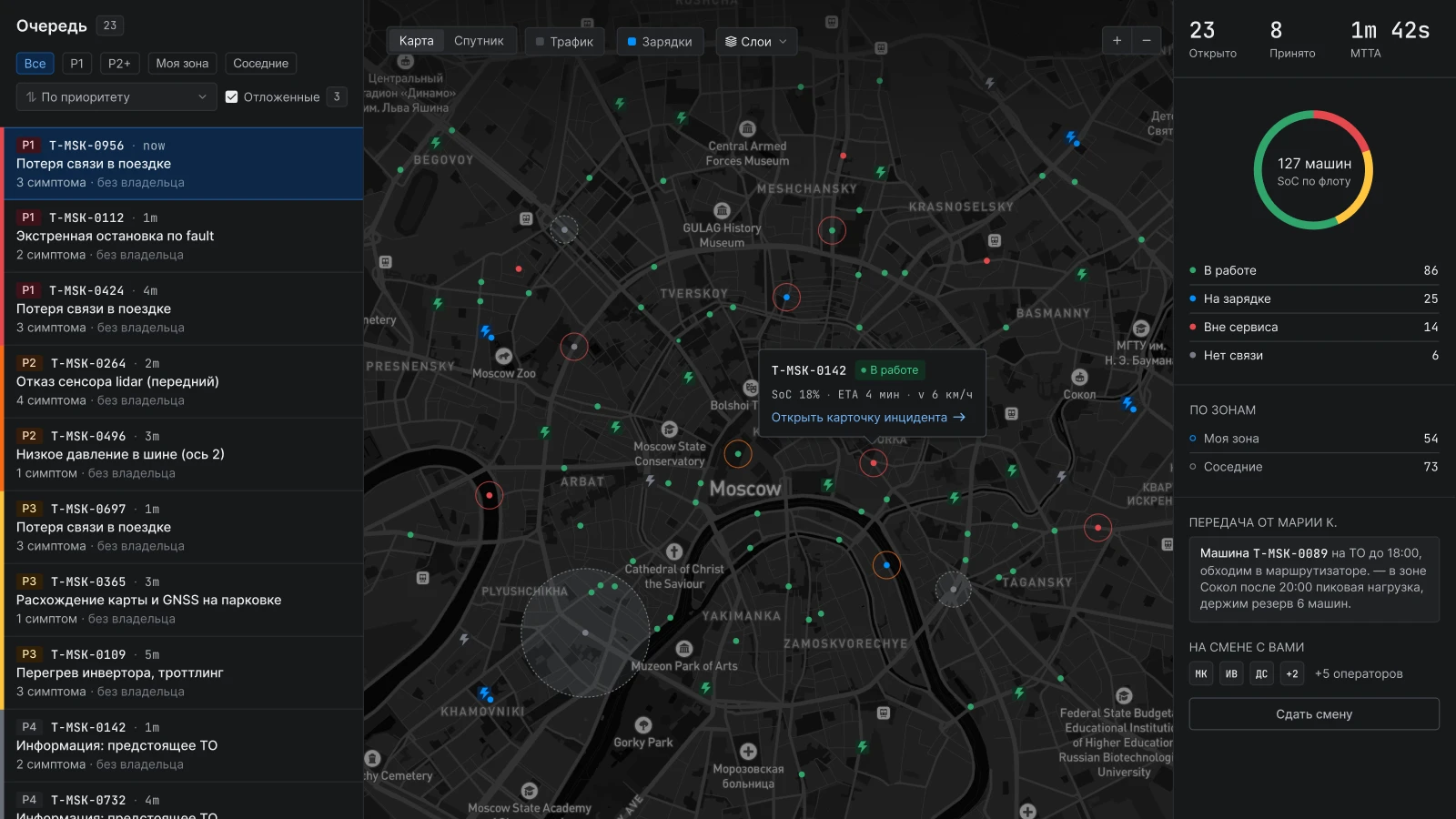Filter queue by Моя зона
Viewport: 1456px width, 819px height.
point(182,64)
